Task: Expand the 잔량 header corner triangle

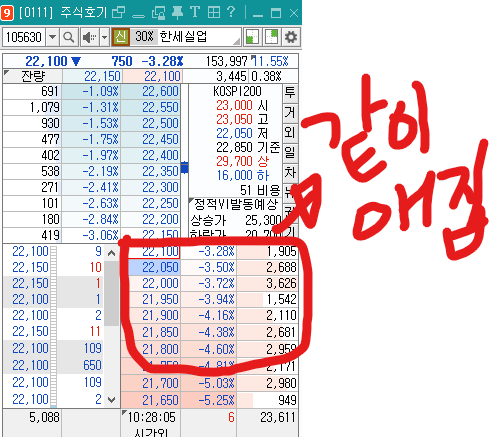Action: pos(6,72)
